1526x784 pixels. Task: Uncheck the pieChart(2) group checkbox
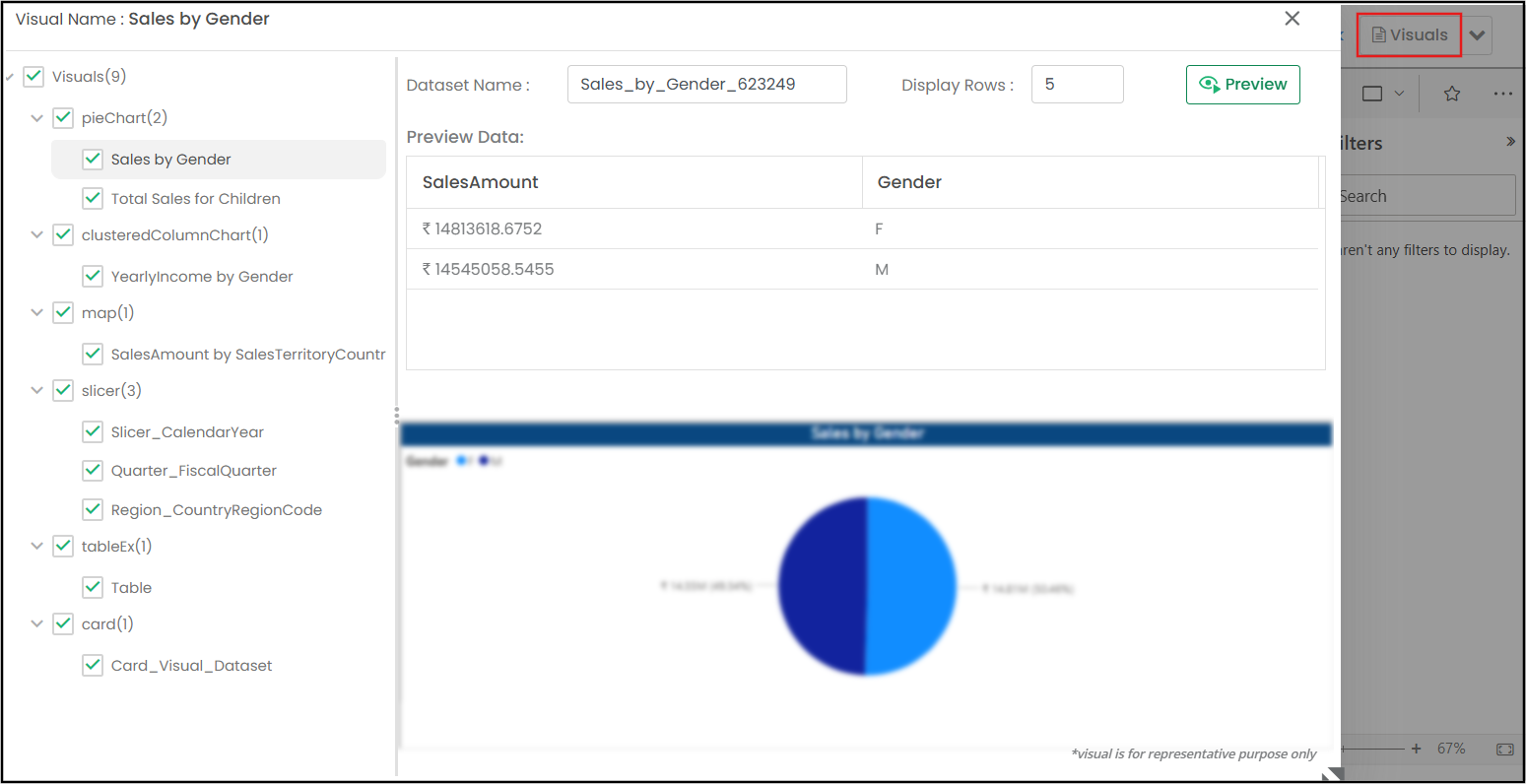63,118
